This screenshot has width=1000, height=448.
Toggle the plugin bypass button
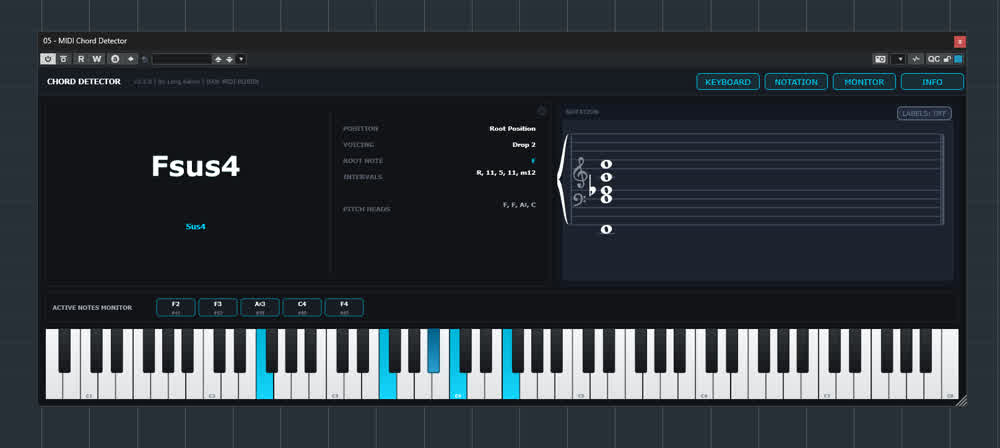click(x=64, y=59)
